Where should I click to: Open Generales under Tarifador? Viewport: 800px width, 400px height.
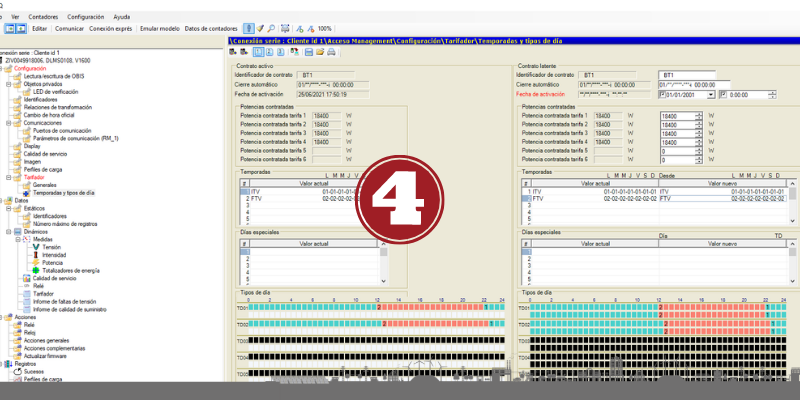45,185
